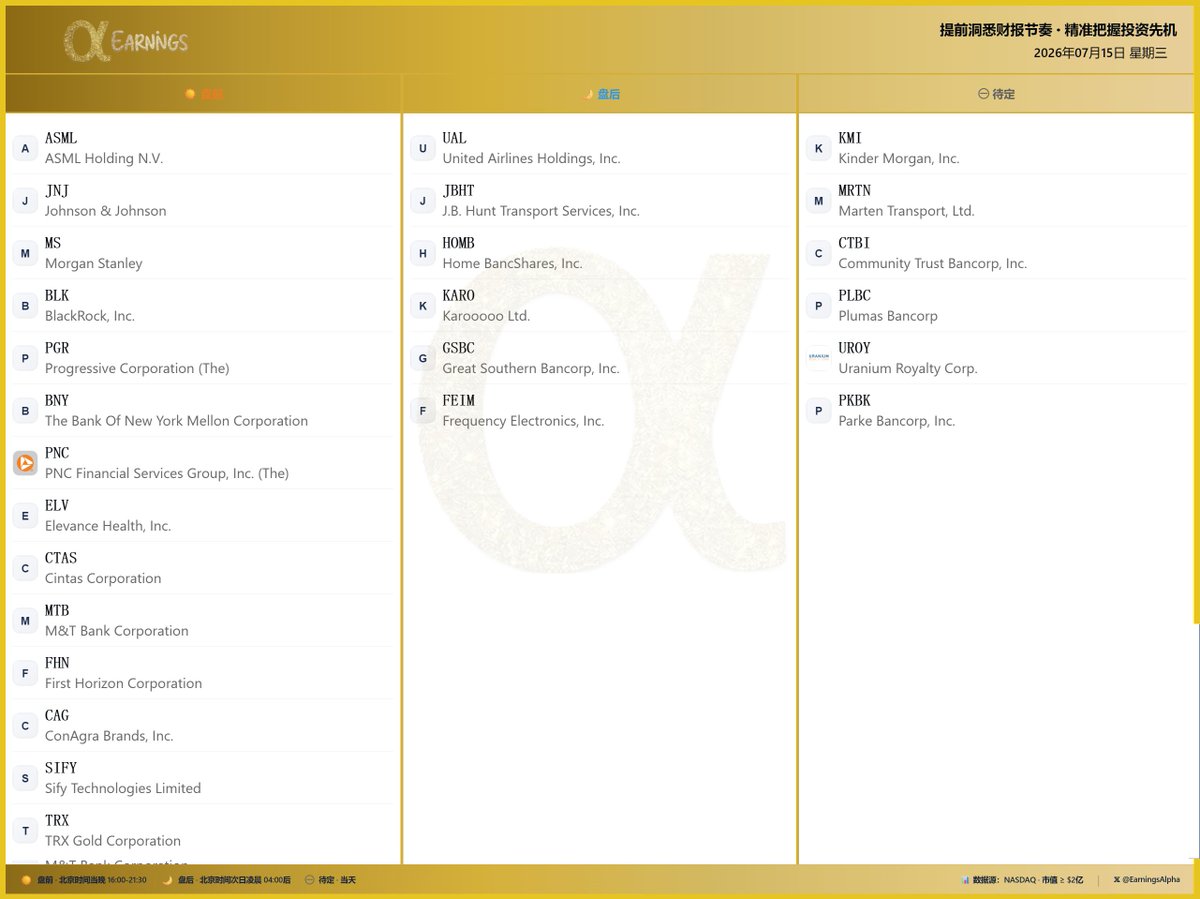Select the Morgan Stanley M avatar
Viewport: 1200px width, 899px height.
25,253
